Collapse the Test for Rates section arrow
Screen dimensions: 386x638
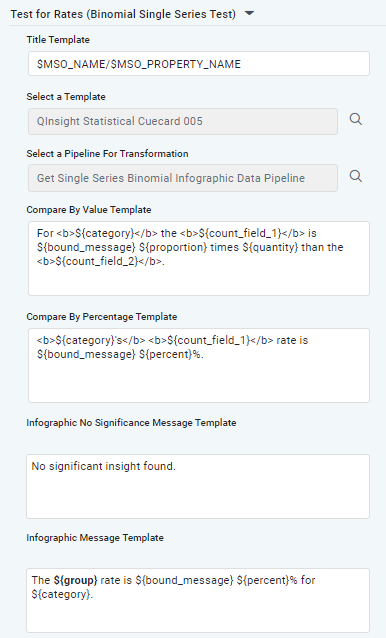point(249,13)
